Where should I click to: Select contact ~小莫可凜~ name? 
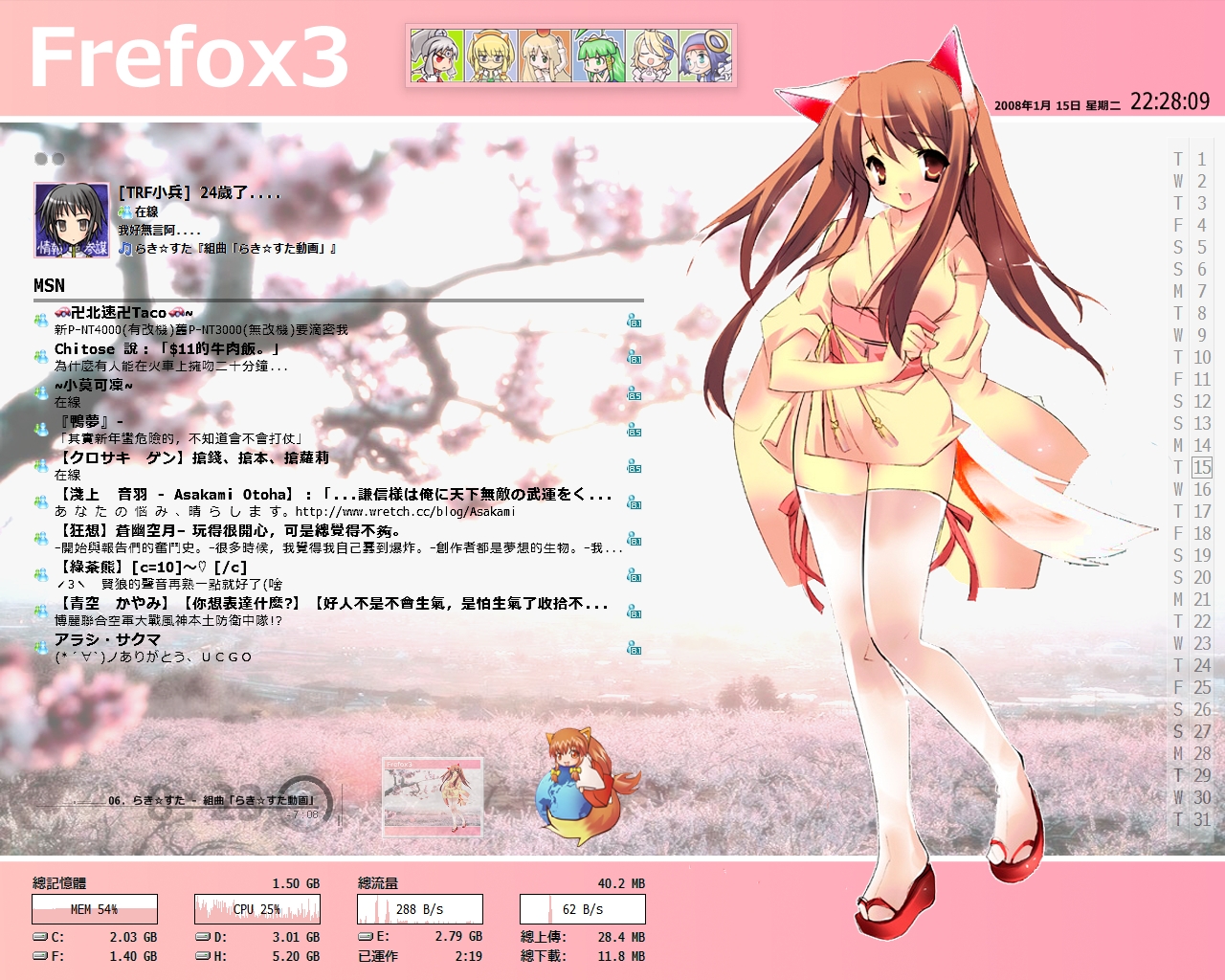click(94, 386)
